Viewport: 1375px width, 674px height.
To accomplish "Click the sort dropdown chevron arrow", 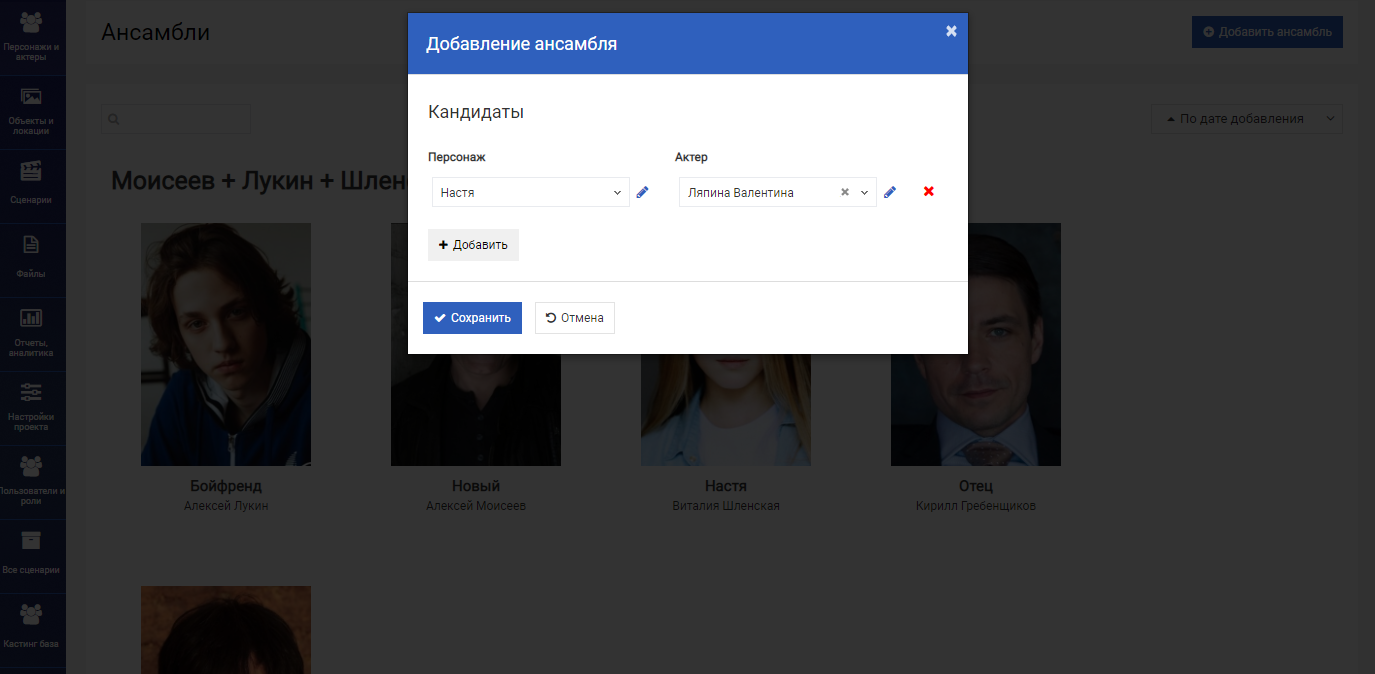I will pyautogui.click(x=1331, y=119).
